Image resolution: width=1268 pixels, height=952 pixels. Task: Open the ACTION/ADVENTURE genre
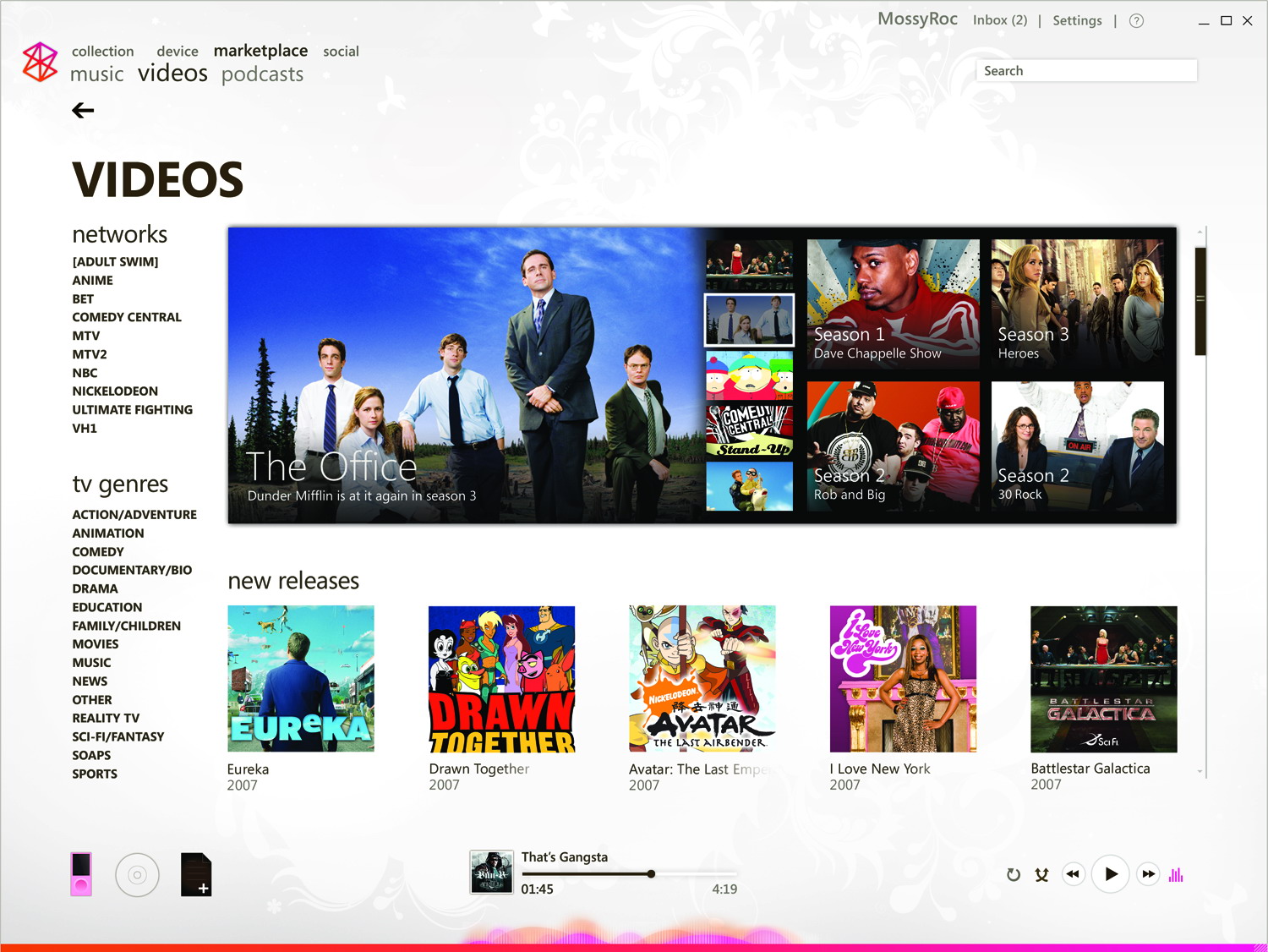point(134,515)
